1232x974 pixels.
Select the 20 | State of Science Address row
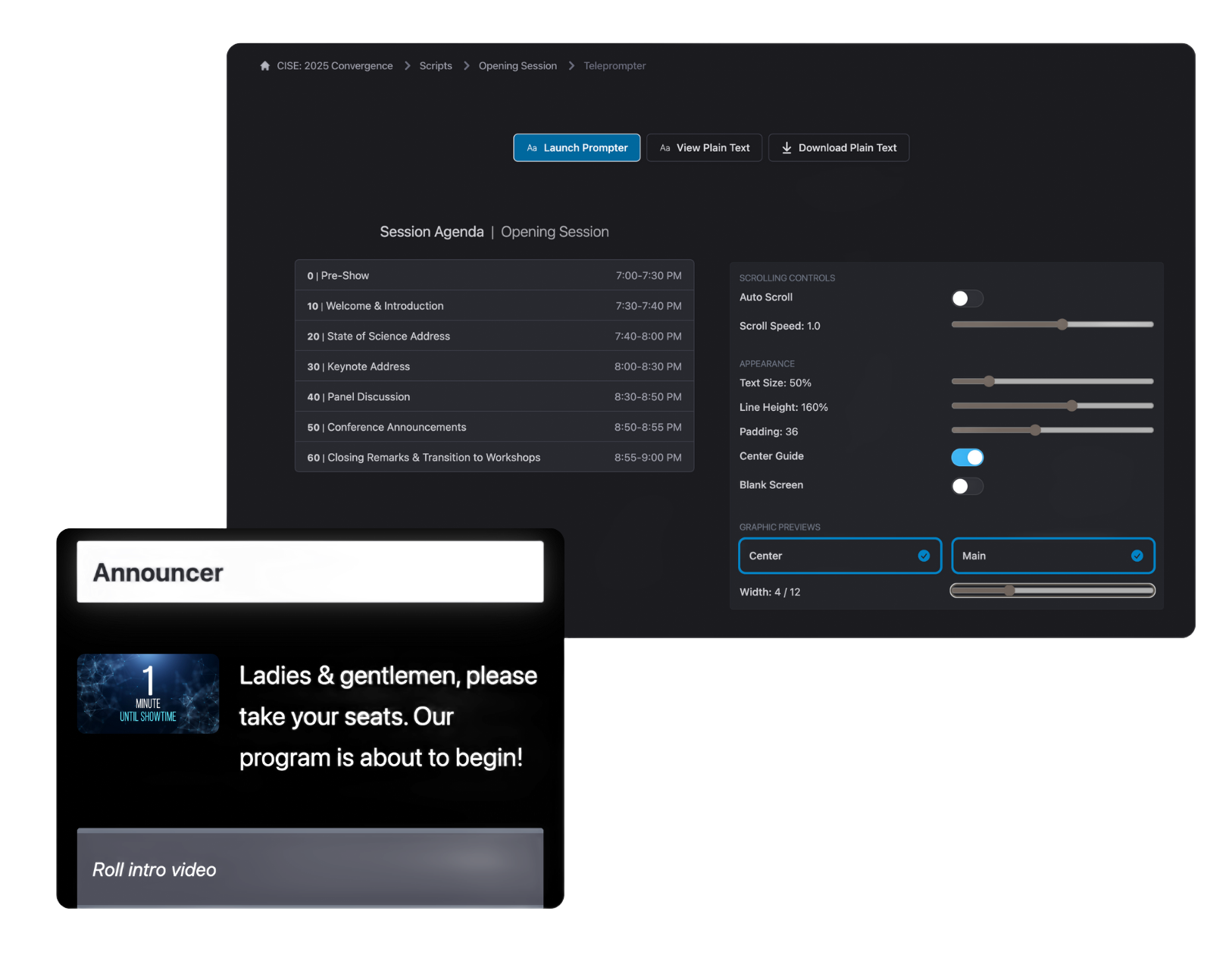point(494,336)
